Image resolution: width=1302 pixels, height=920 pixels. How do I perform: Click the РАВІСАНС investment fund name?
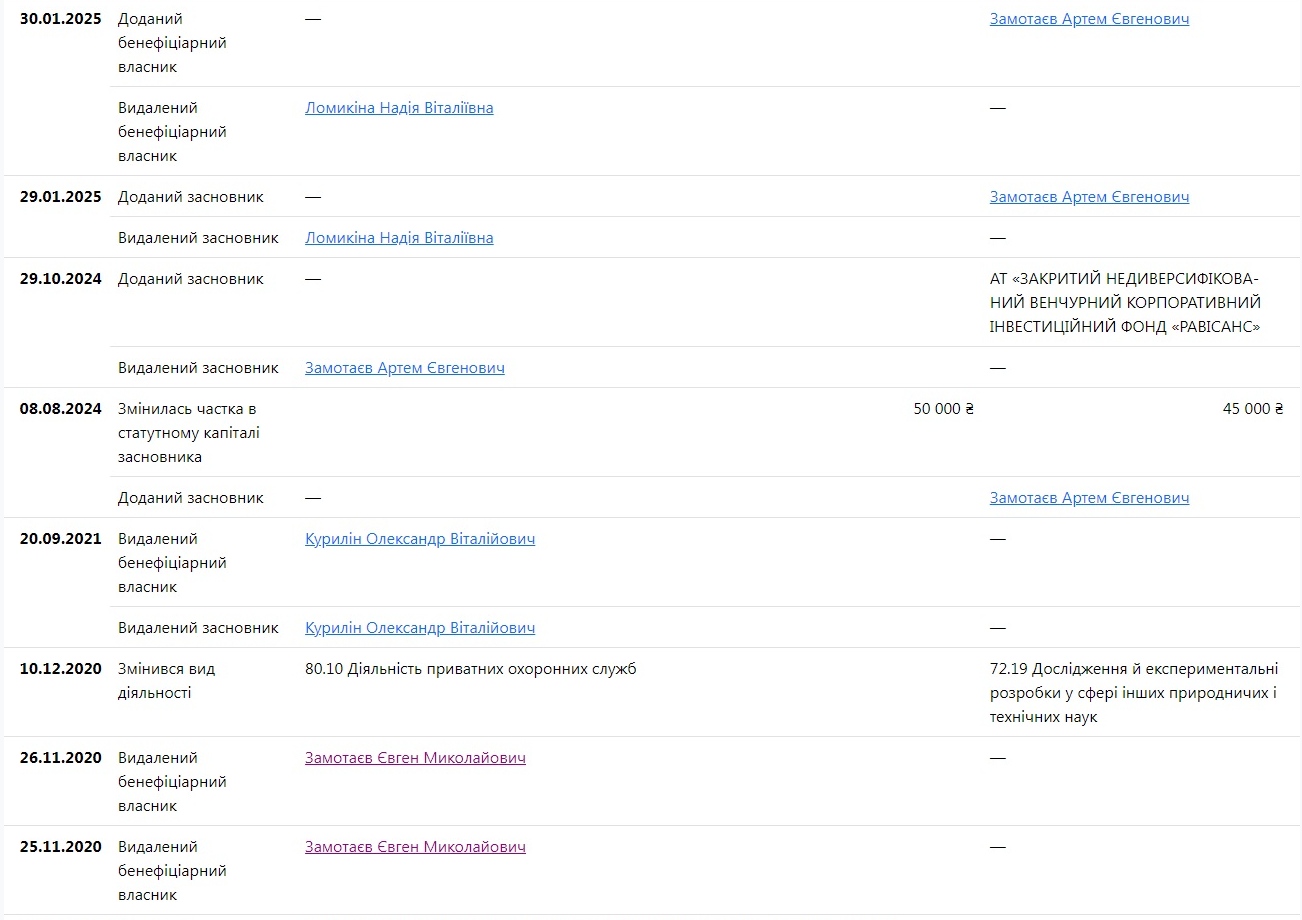1125,302
